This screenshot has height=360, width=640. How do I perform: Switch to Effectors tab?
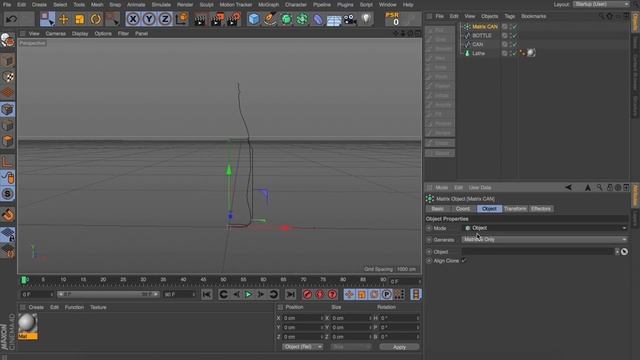(x=540, y=209)
